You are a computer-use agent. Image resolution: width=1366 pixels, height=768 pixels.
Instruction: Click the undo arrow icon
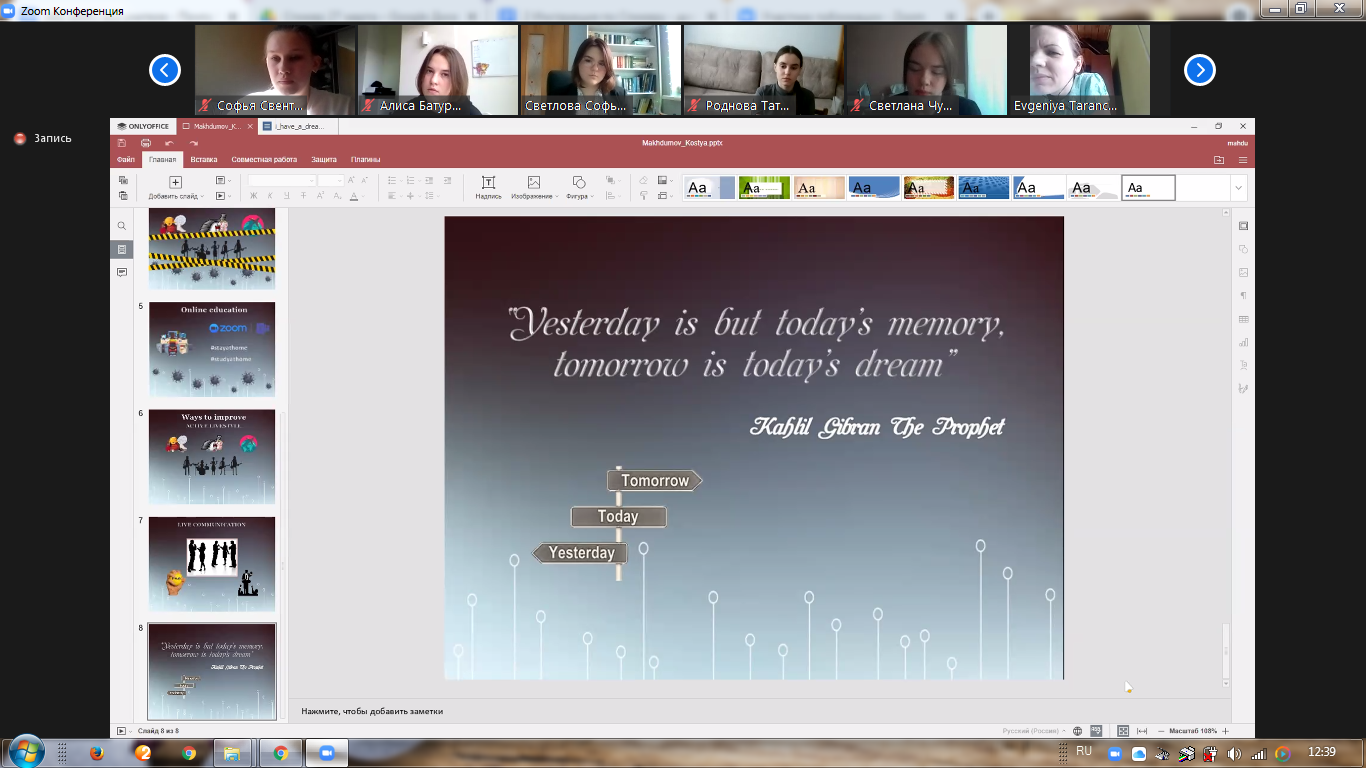point(170,143)
